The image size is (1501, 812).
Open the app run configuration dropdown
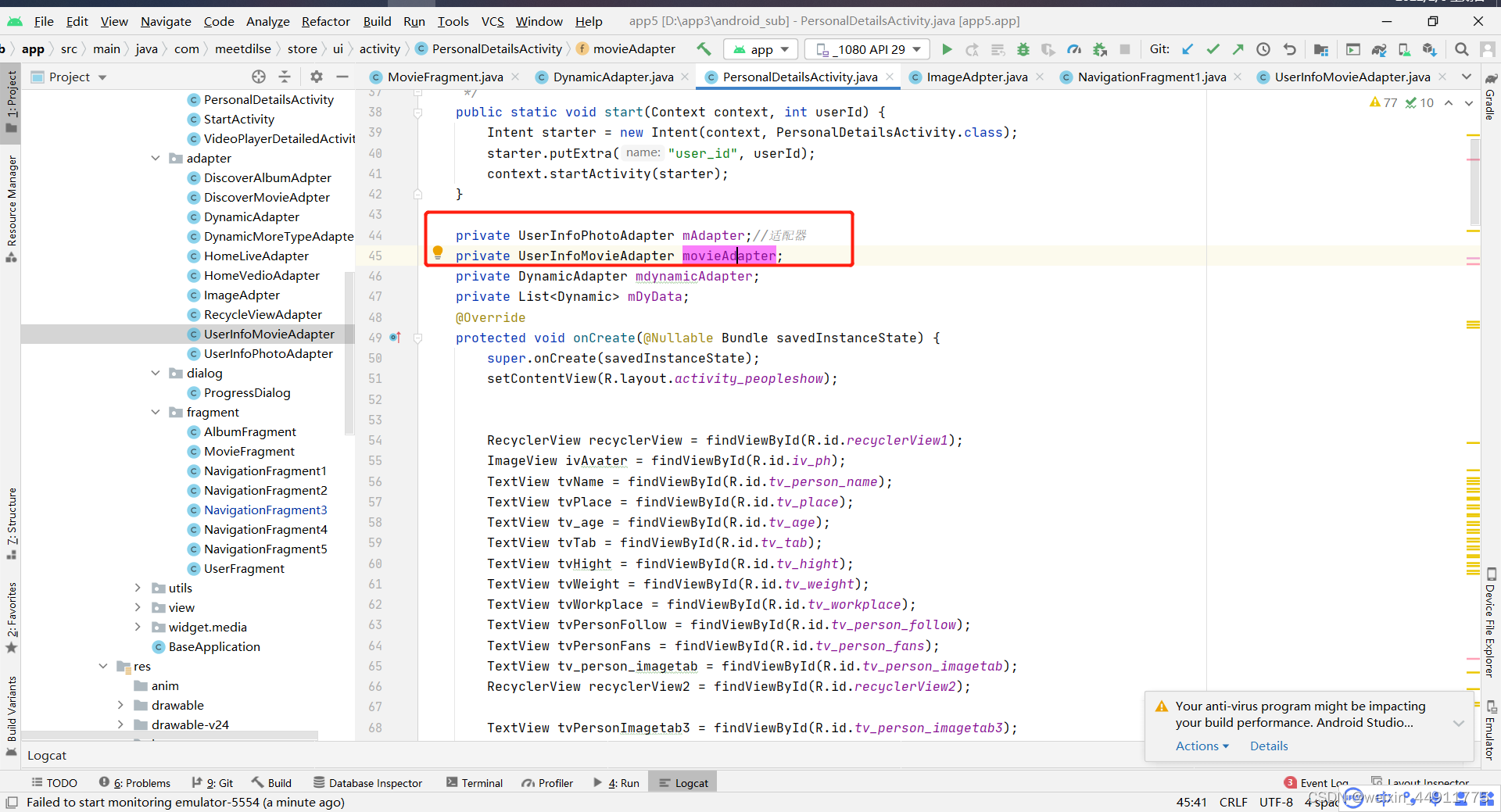(761, 49)
